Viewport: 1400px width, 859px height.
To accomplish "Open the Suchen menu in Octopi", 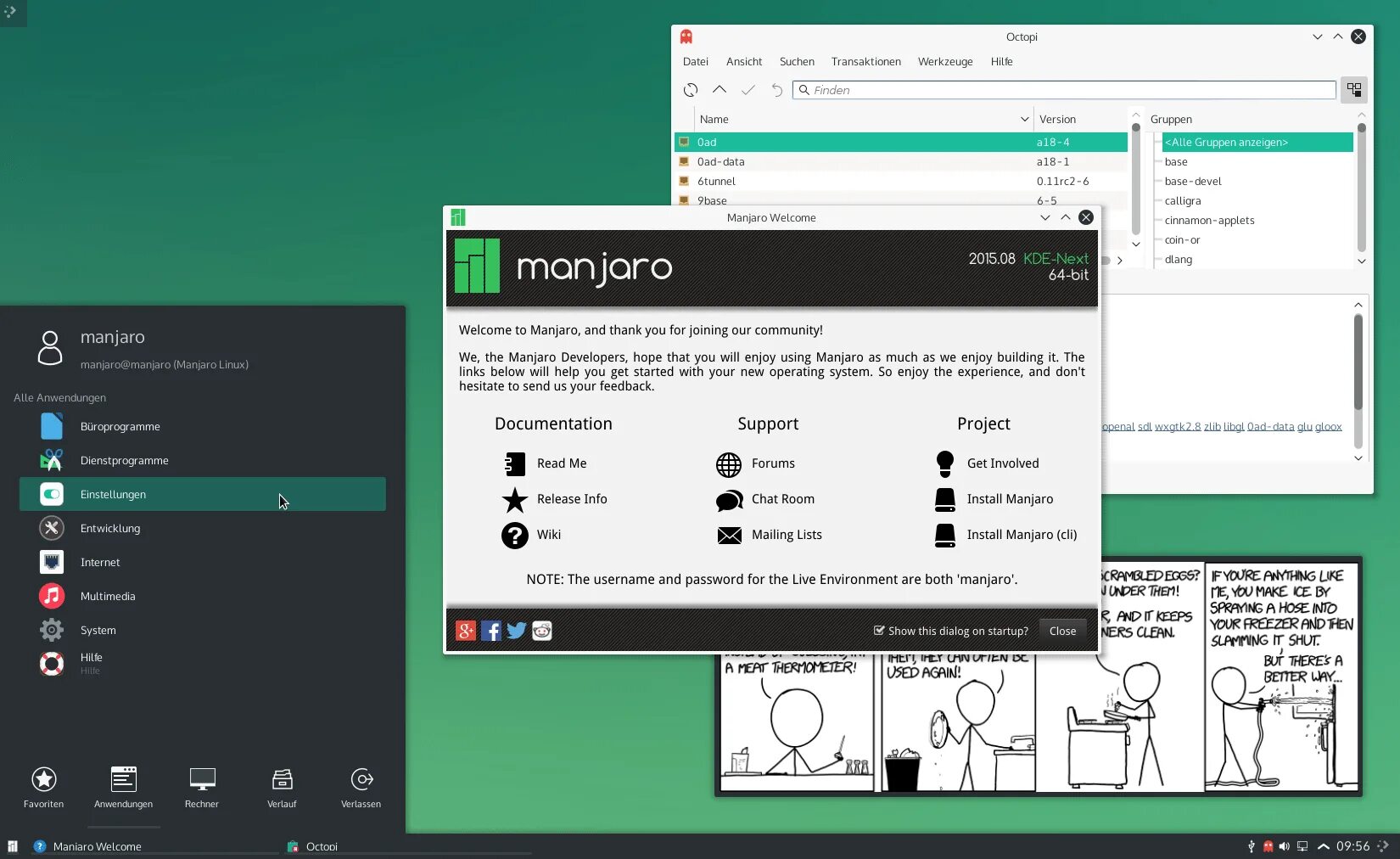I will tap(797, 62).
